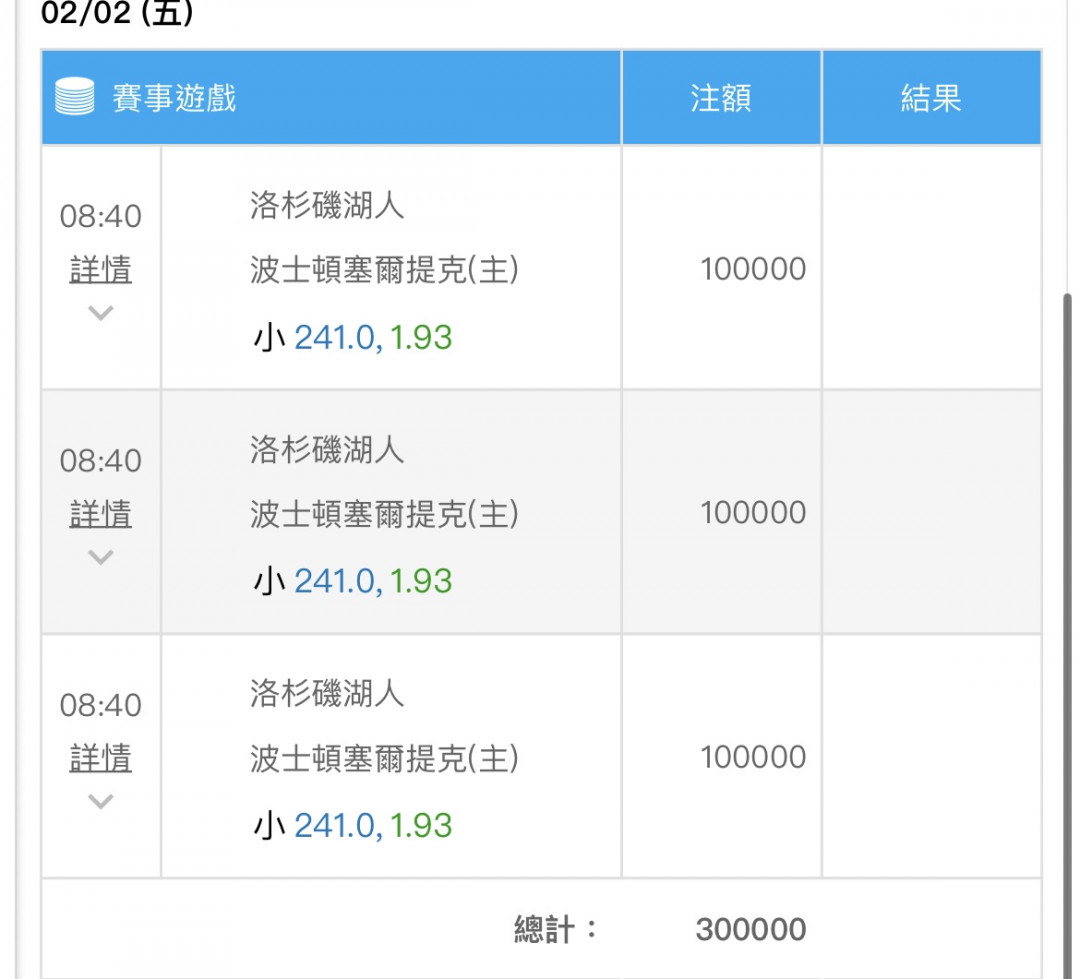
Task: Click 洛杉磯湖人 in the first row
Action: pyautogui.click(x=327, y=205)
